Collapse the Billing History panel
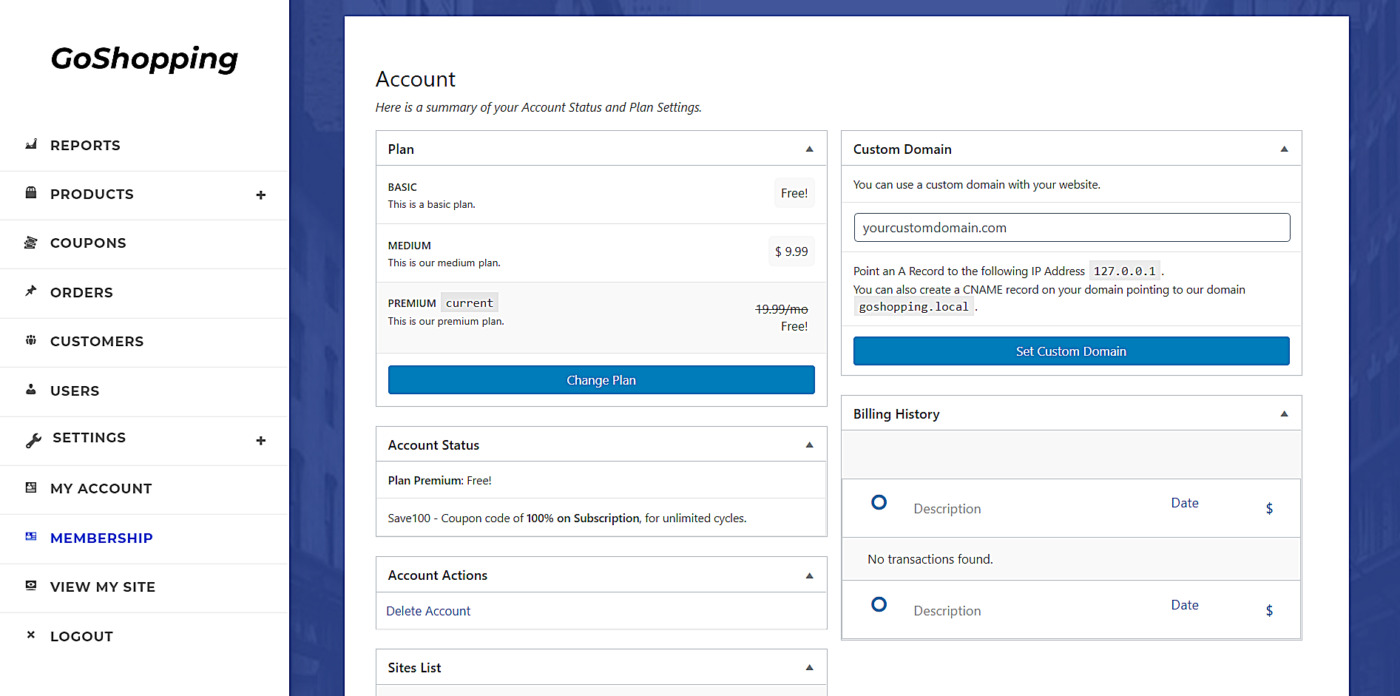 click(x=1285, y=414)
